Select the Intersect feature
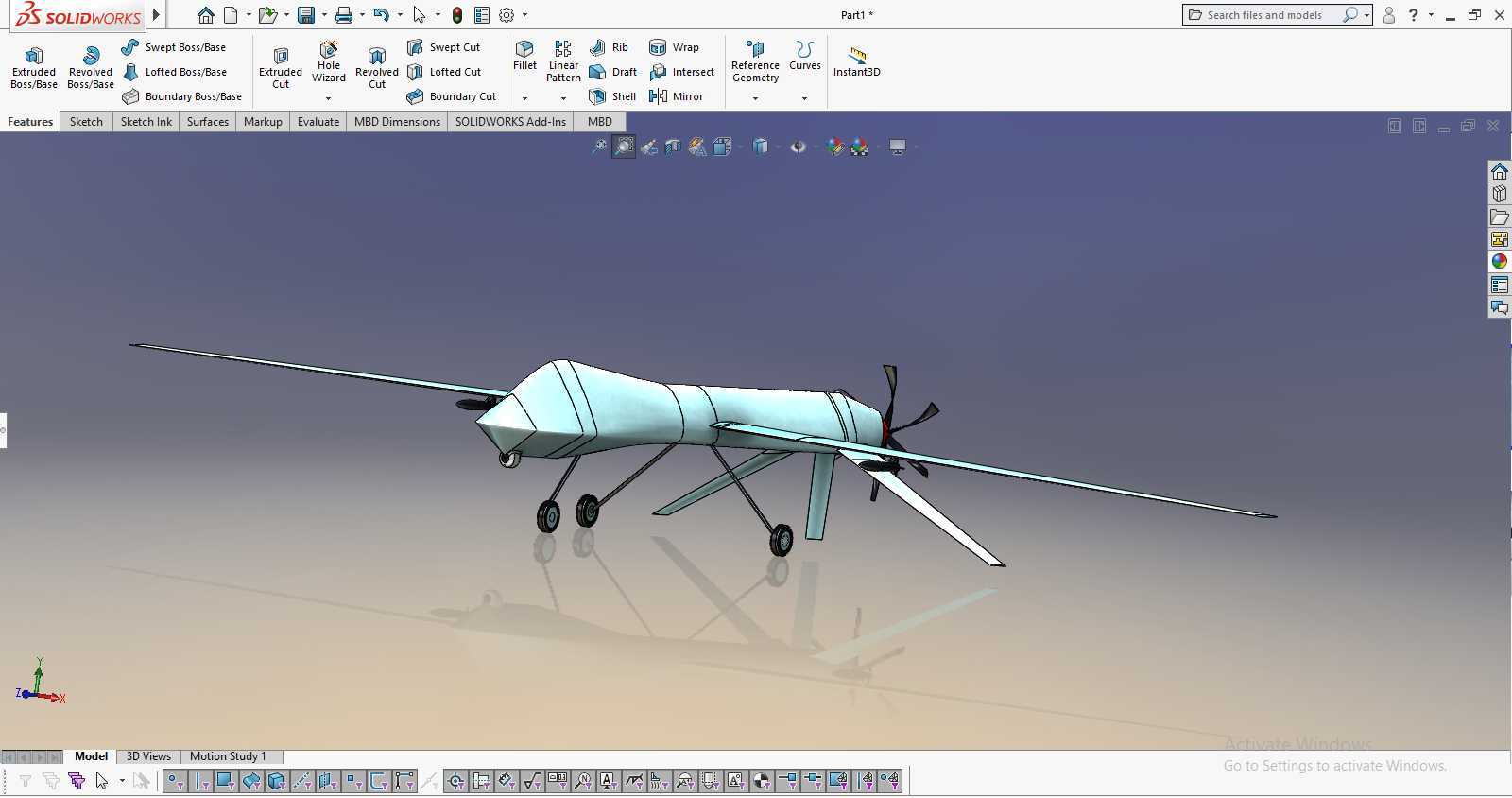1512x798 pixels. (x=681, y=72)
